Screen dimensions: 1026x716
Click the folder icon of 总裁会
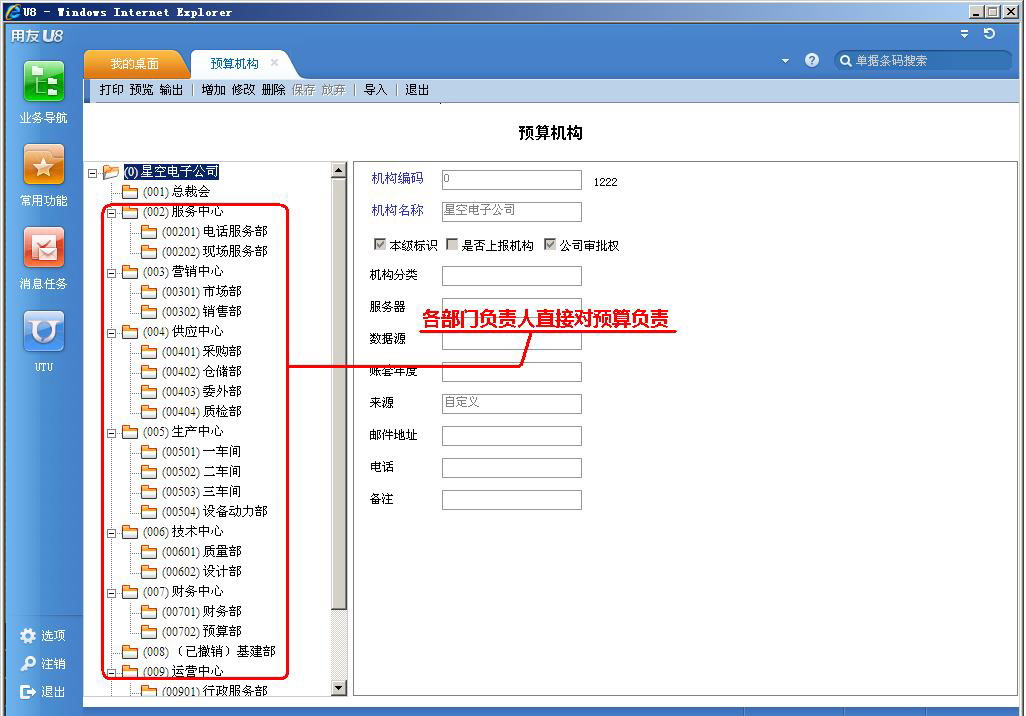click(130, 192)
